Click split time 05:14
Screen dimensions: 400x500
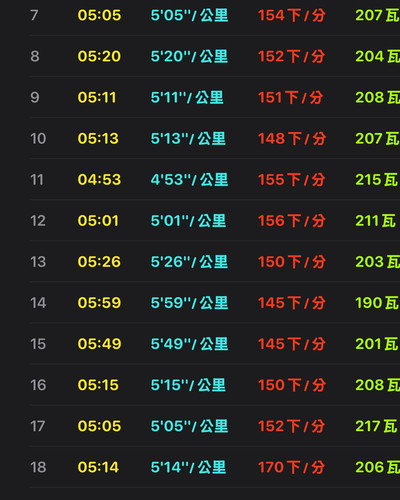click(x=98, y=467)
